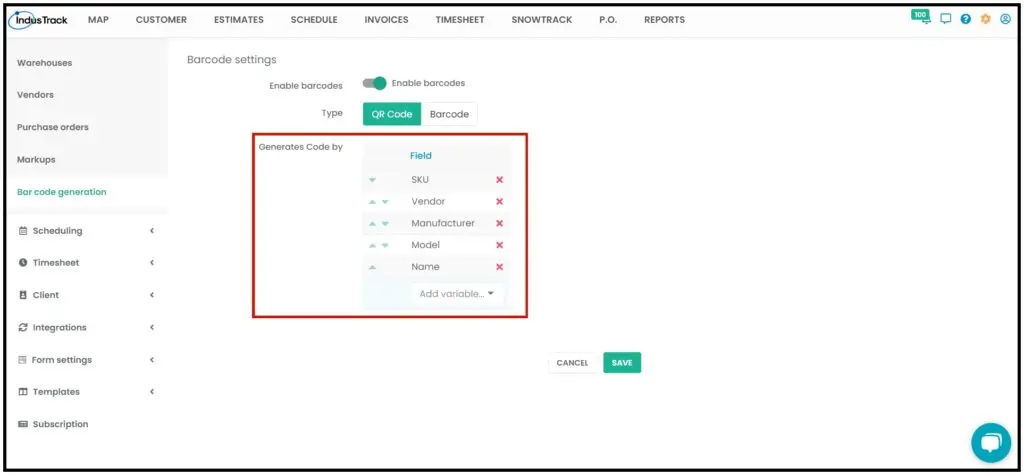Go to Warehouses in sidebar
This screenshot has height=475, width=1024.
click(x=44, y=63)
